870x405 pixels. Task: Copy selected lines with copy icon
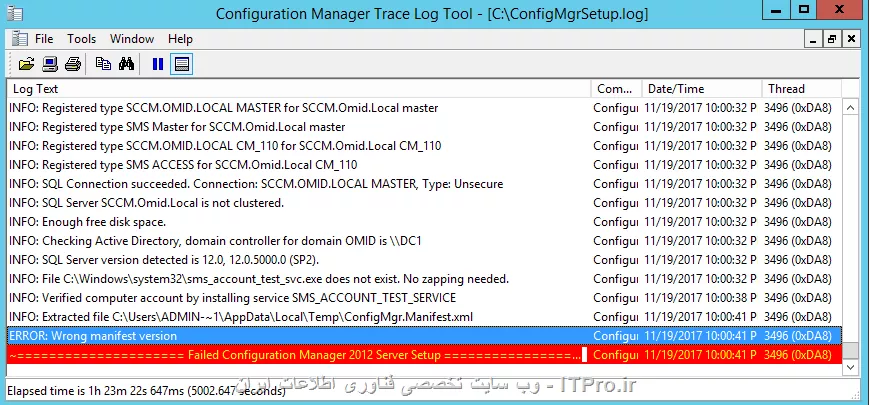click(x=103, y=64)
